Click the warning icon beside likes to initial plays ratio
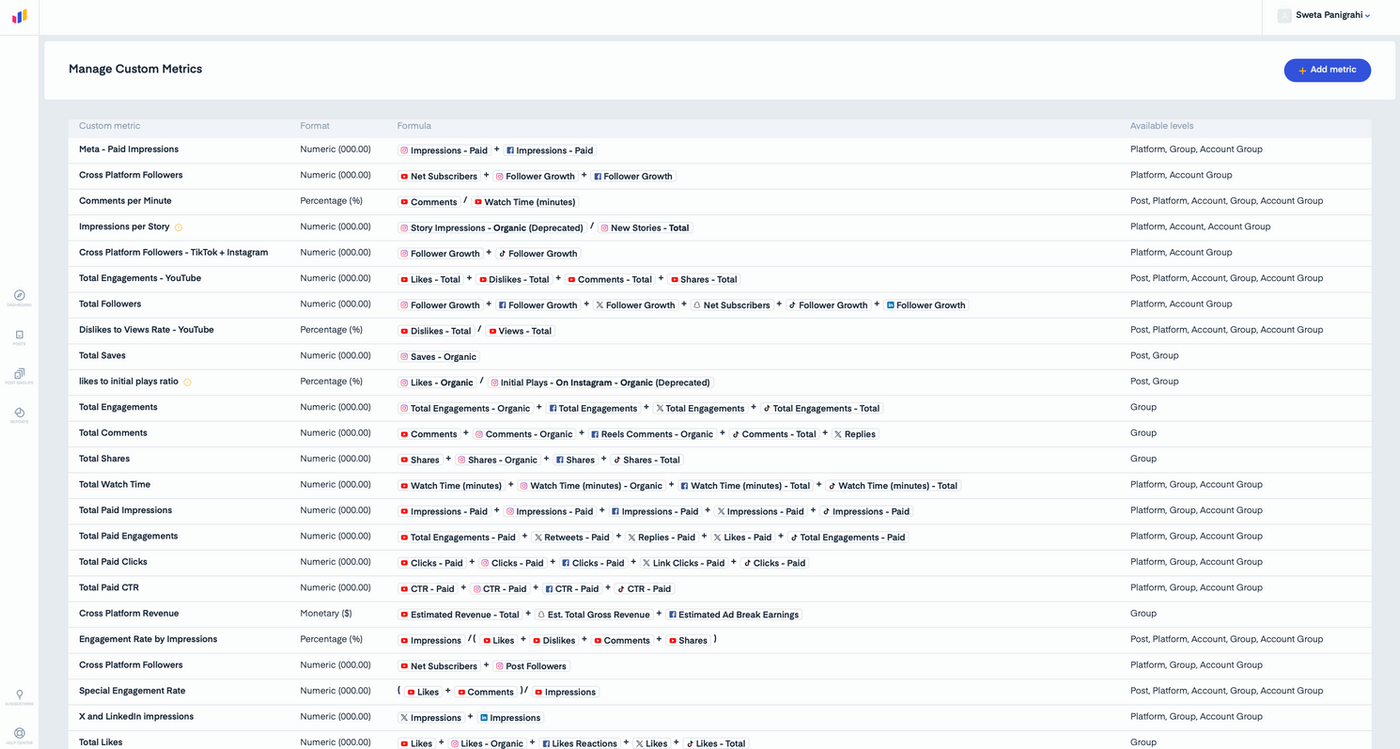 point(187,382)
